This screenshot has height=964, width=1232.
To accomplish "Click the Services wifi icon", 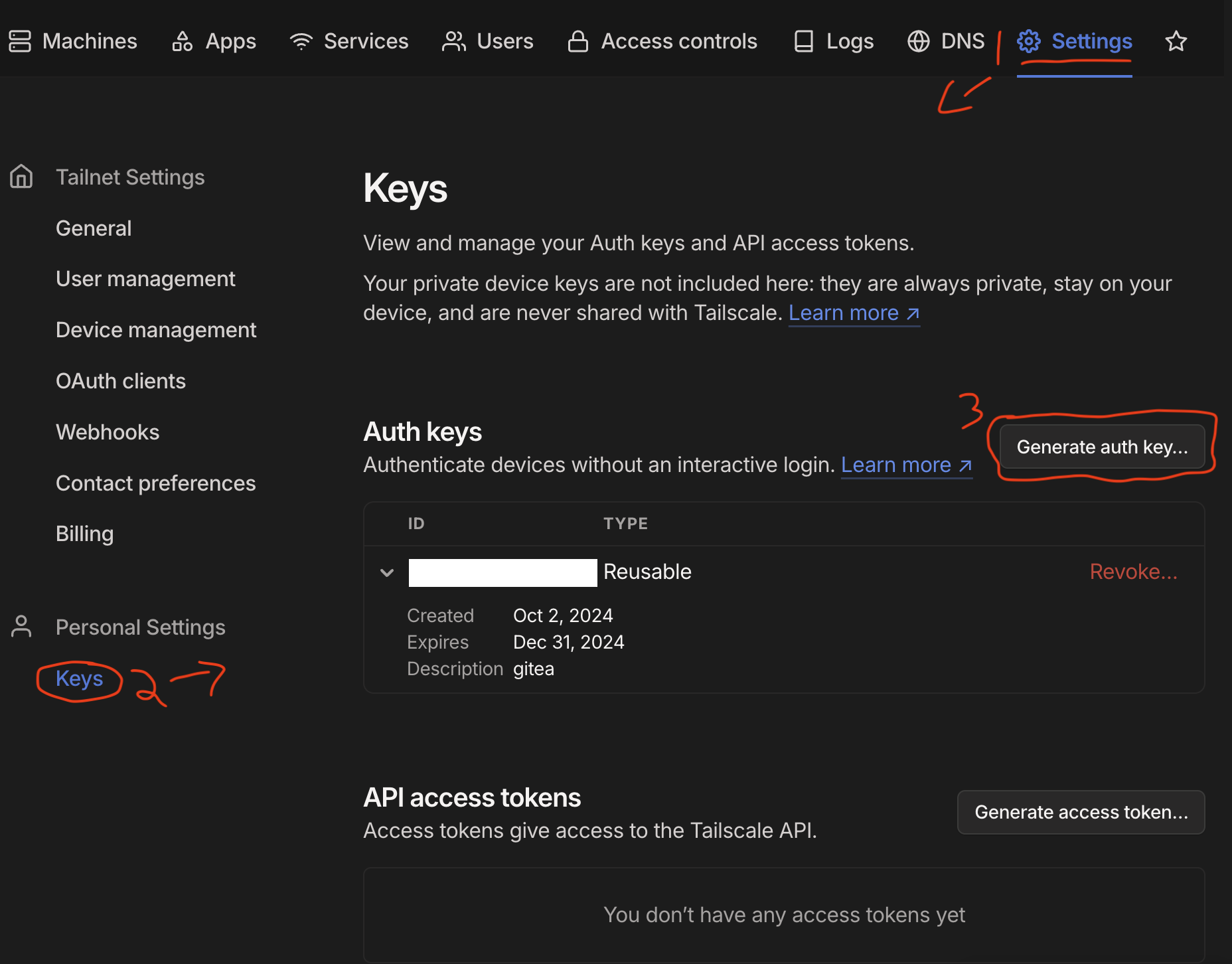I will click(301, 41).
